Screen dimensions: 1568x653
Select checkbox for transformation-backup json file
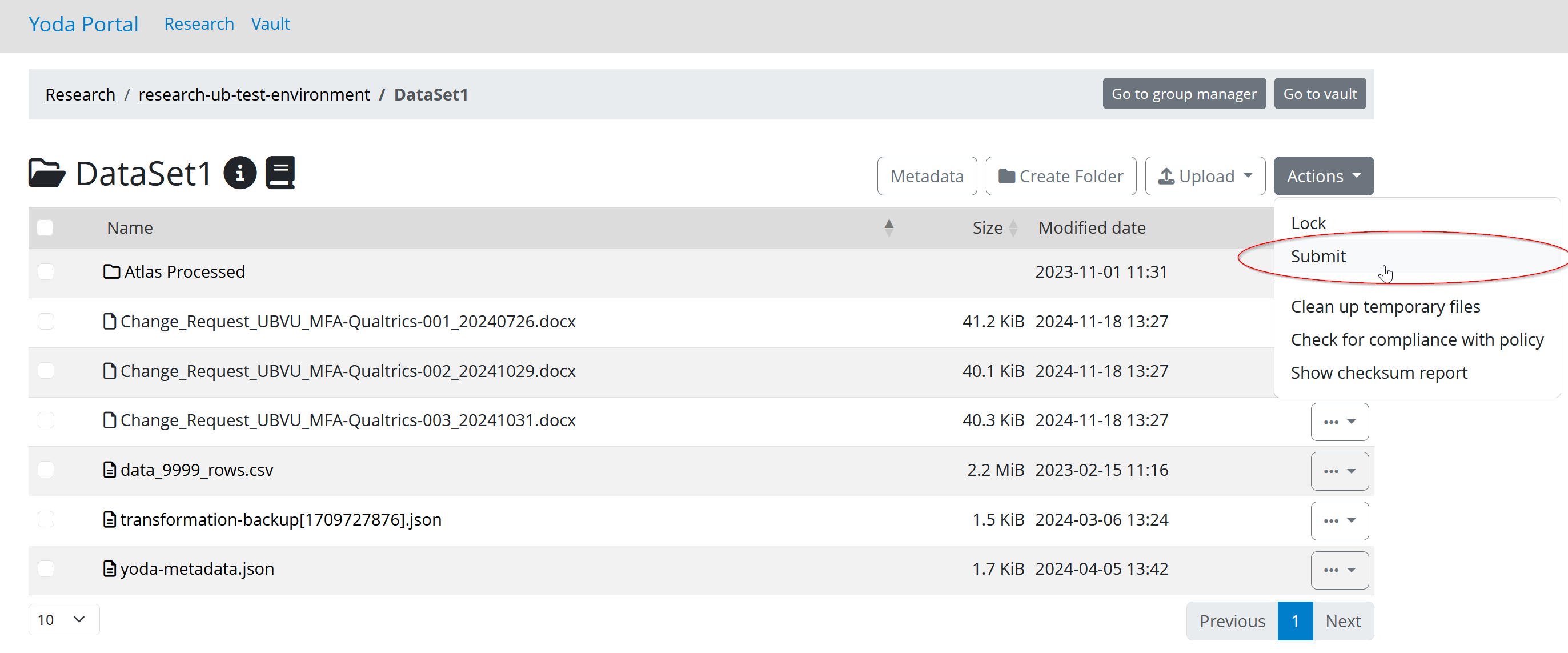pos(46,519)
